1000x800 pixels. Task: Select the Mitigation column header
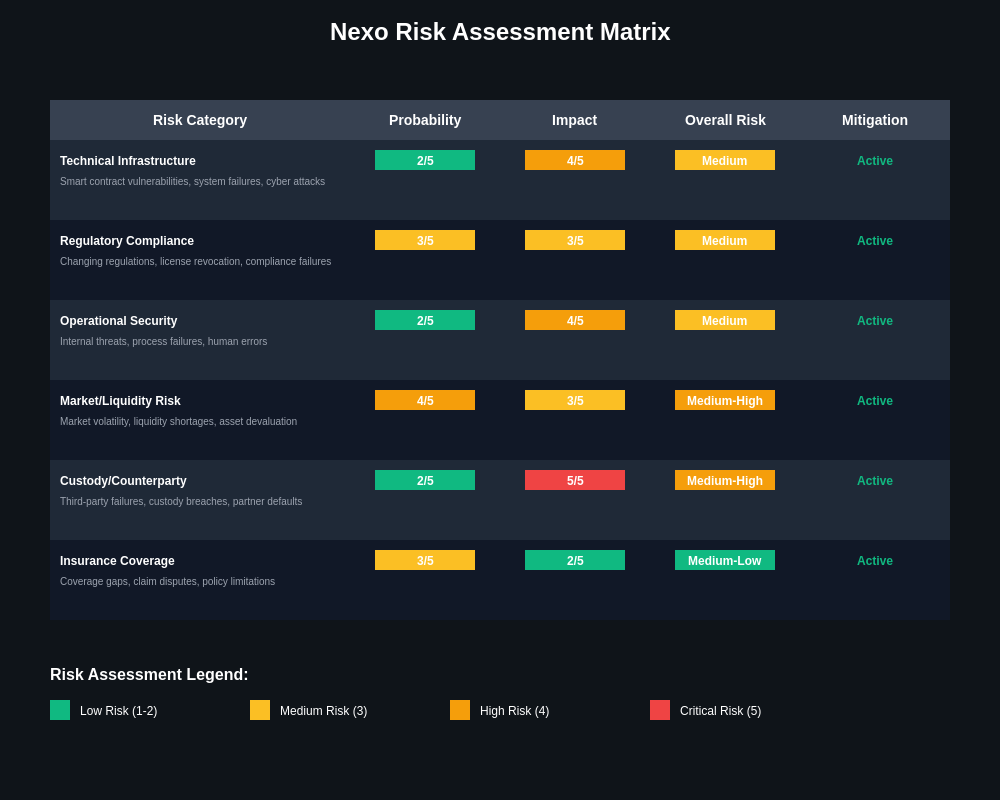coord(875,120)
